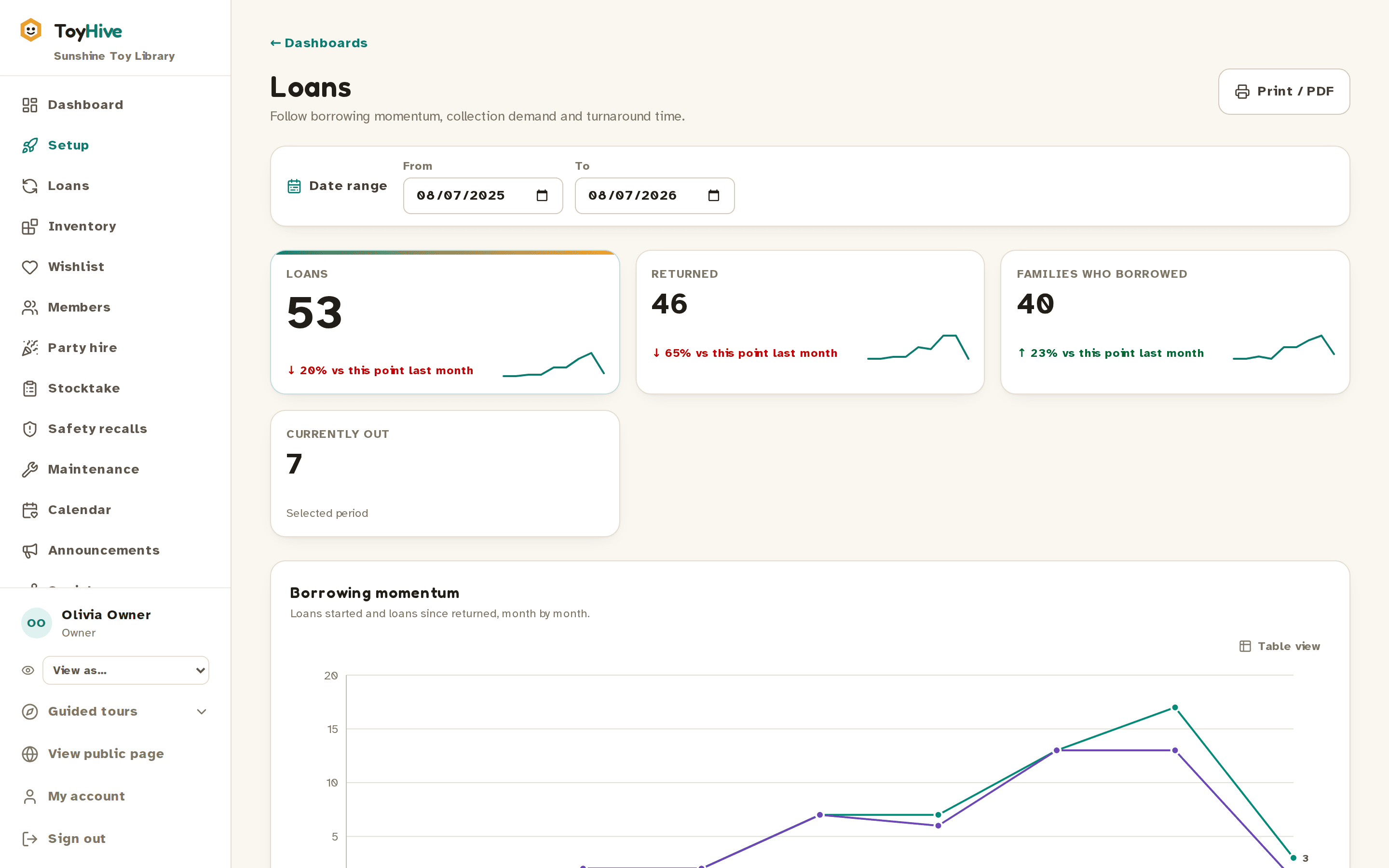The width and height of the screenshot is (1389, 868).
Task: Expand the Guided tours chevron
Action: [202, 712]
